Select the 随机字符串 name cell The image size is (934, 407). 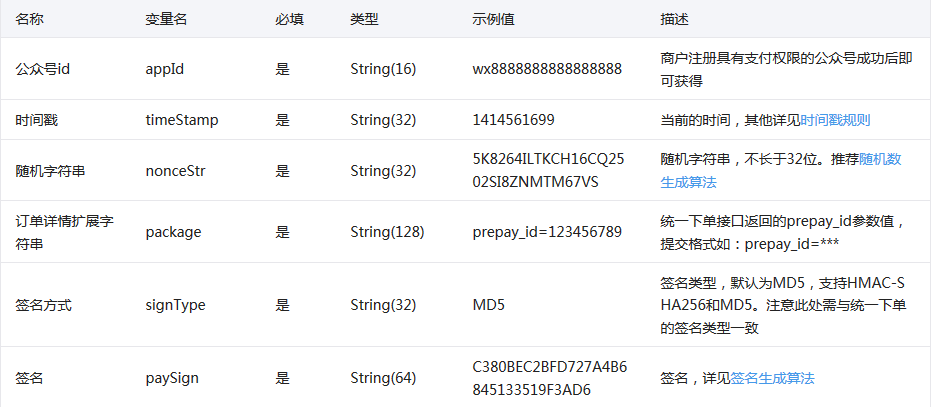pos(50,172)
